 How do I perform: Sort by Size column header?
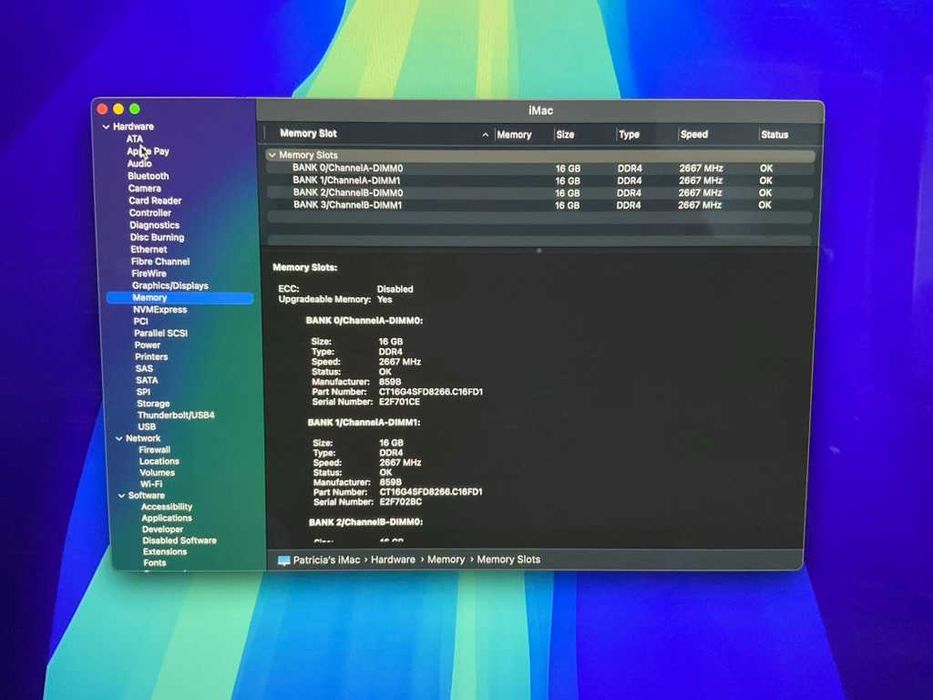click(x=565, y=135)
